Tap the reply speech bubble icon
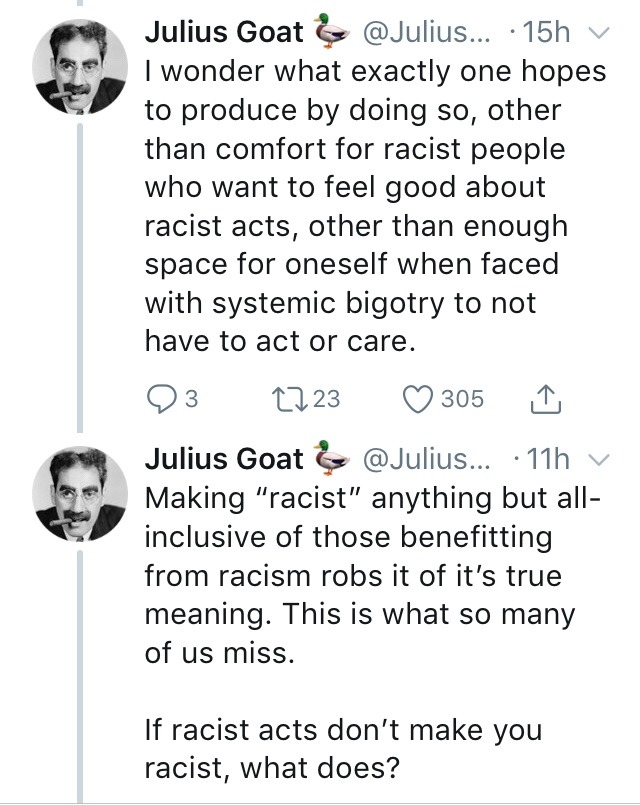Image resolution: width=640 pixels, height=805 pixels. [x=161, y=400]
